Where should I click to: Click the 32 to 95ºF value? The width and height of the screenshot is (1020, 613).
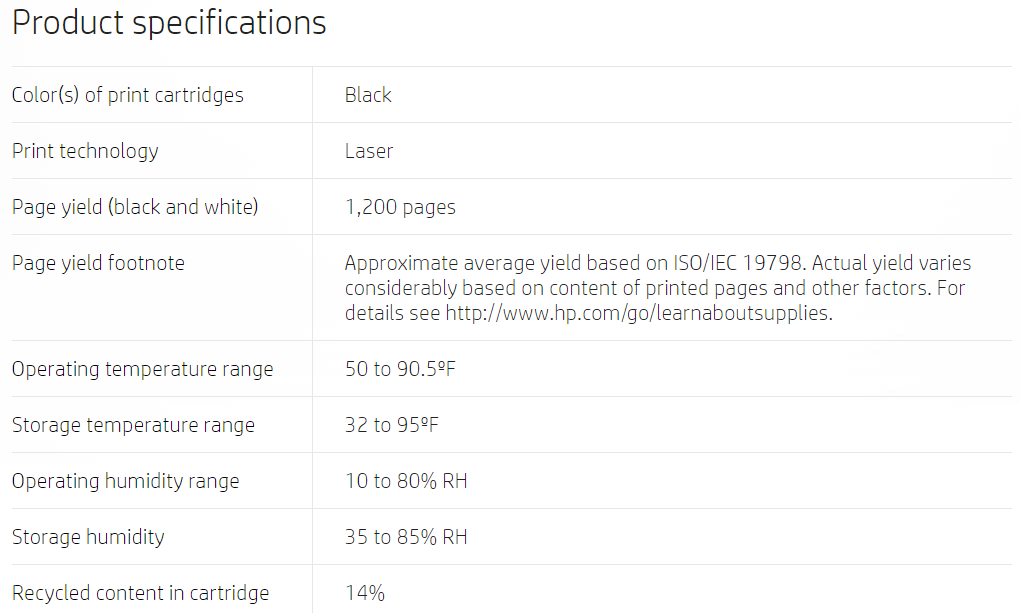tap(392, 425)
